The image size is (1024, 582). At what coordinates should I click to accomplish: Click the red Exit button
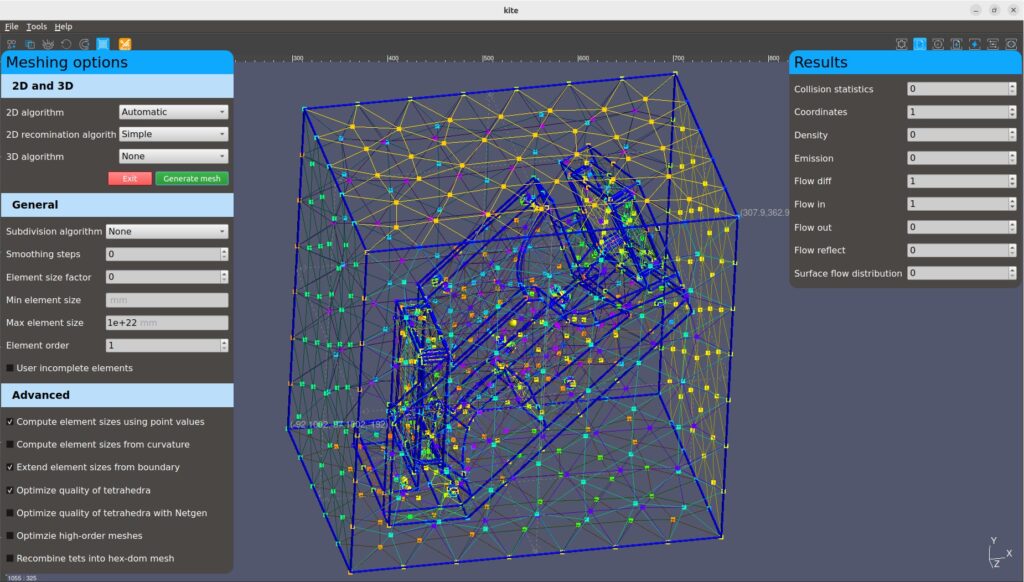130,178
